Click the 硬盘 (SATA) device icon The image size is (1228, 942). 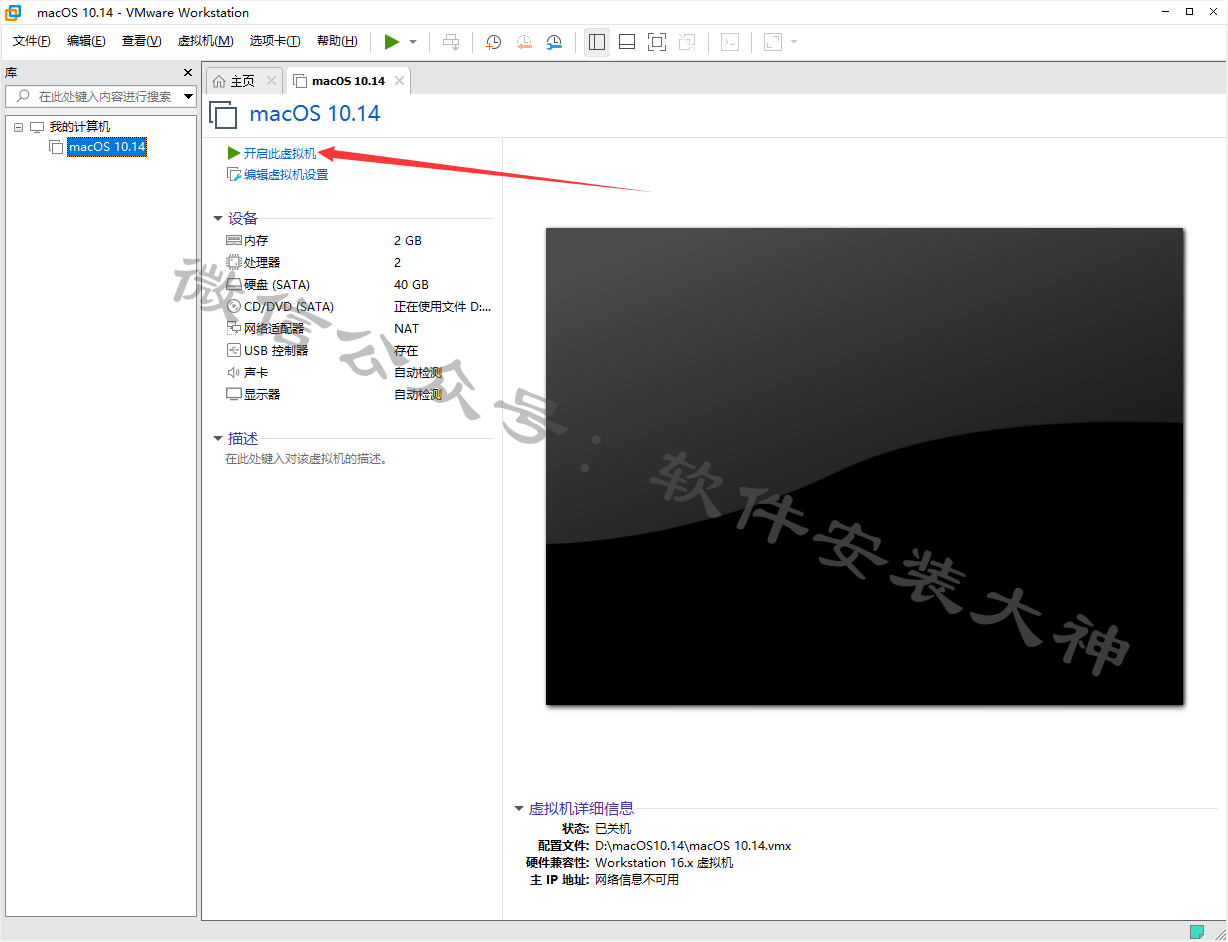pos(234,285)
